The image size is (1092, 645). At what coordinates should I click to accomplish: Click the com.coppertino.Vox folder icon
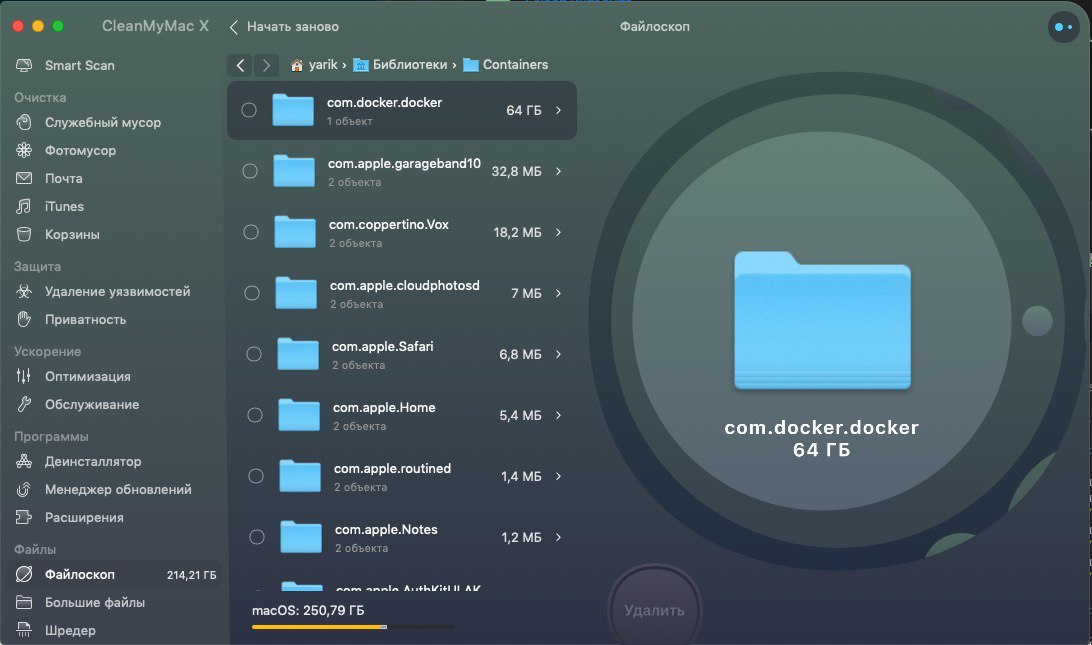[295, 232]
